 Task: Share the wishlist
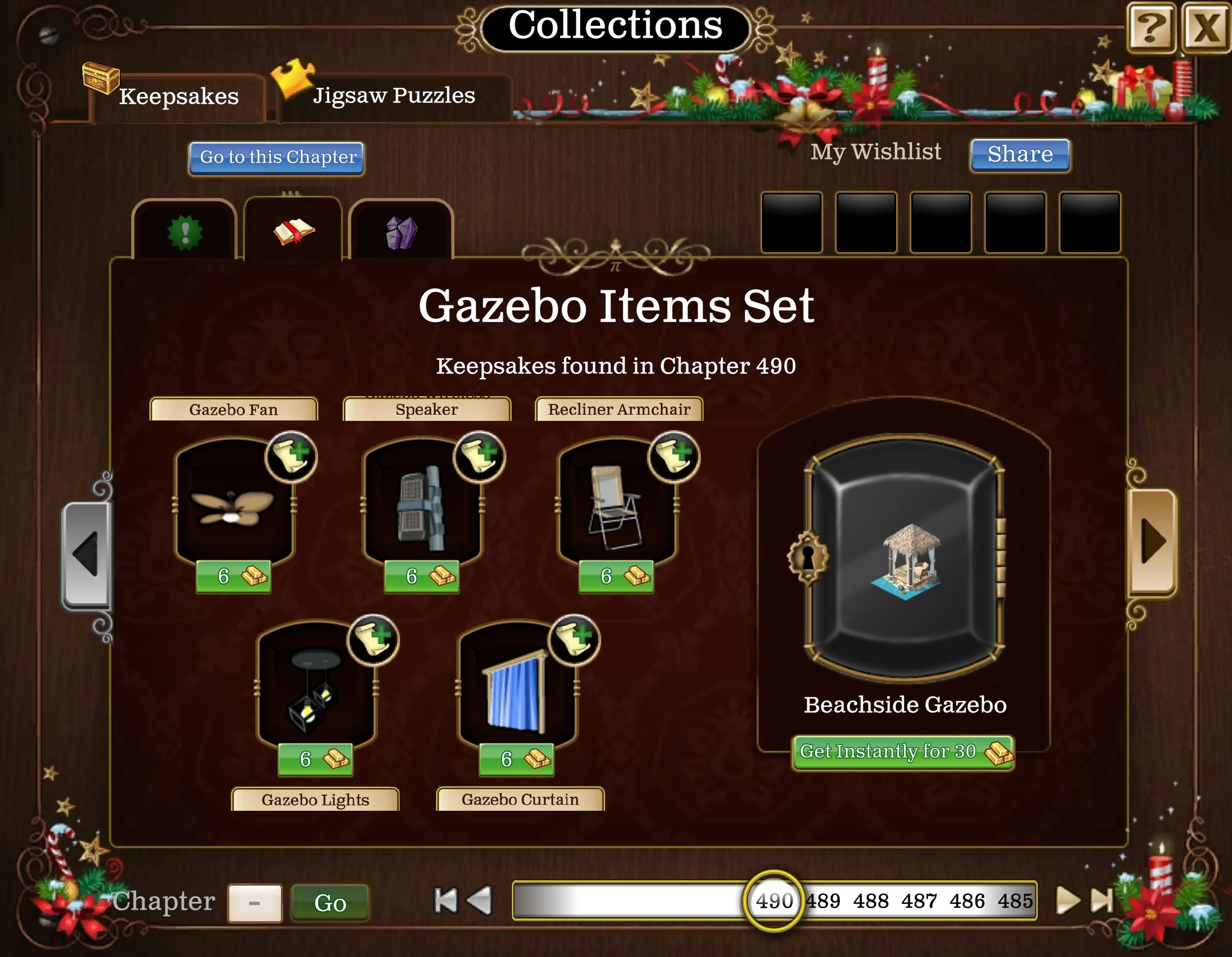click(x=1020, y=155)
